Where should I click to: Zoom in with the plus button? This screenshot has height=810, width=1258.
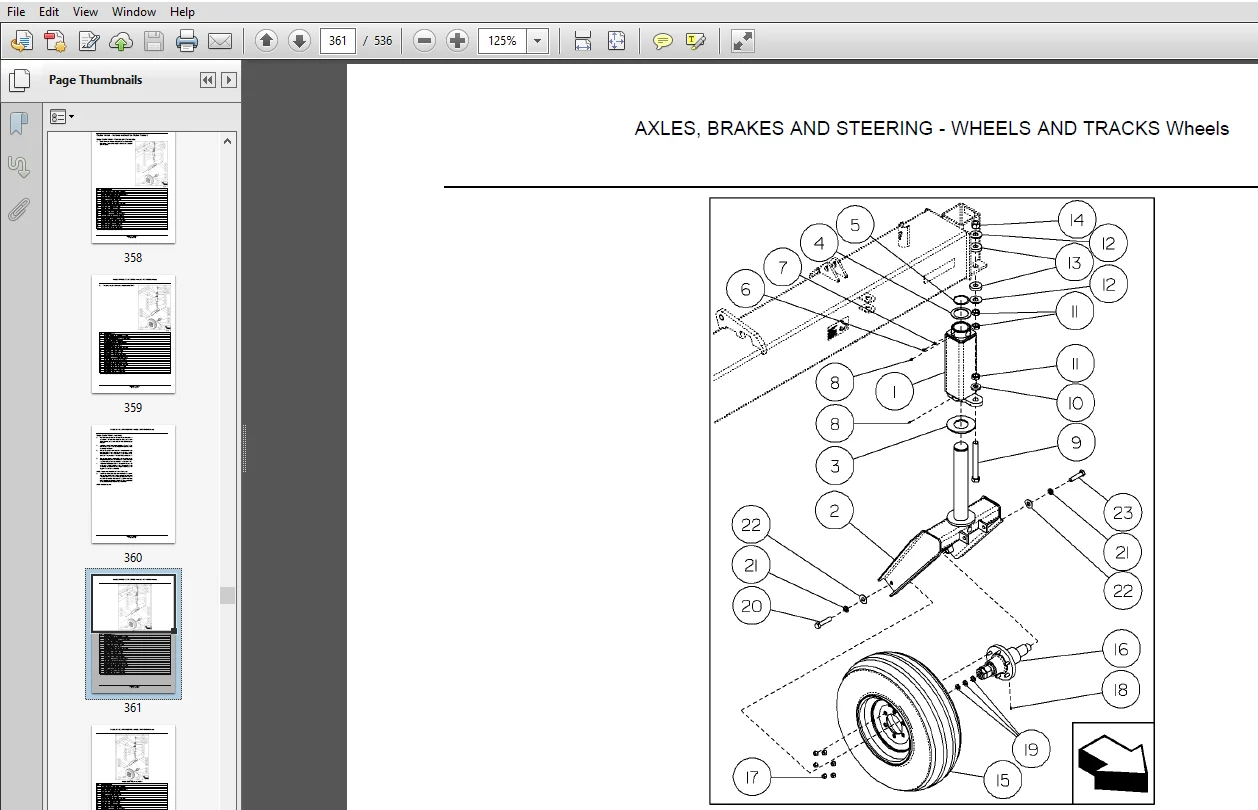point(458,41)
